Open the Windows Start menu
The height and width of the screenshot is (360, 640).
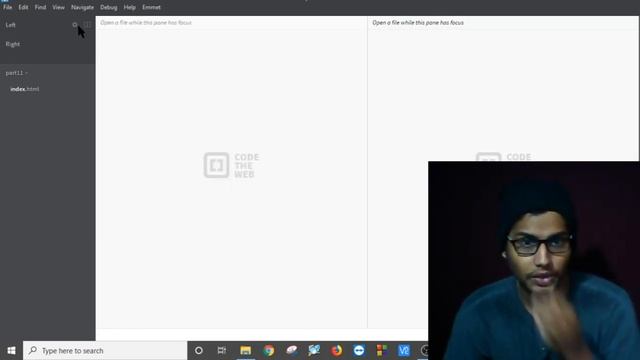(11, 351)
